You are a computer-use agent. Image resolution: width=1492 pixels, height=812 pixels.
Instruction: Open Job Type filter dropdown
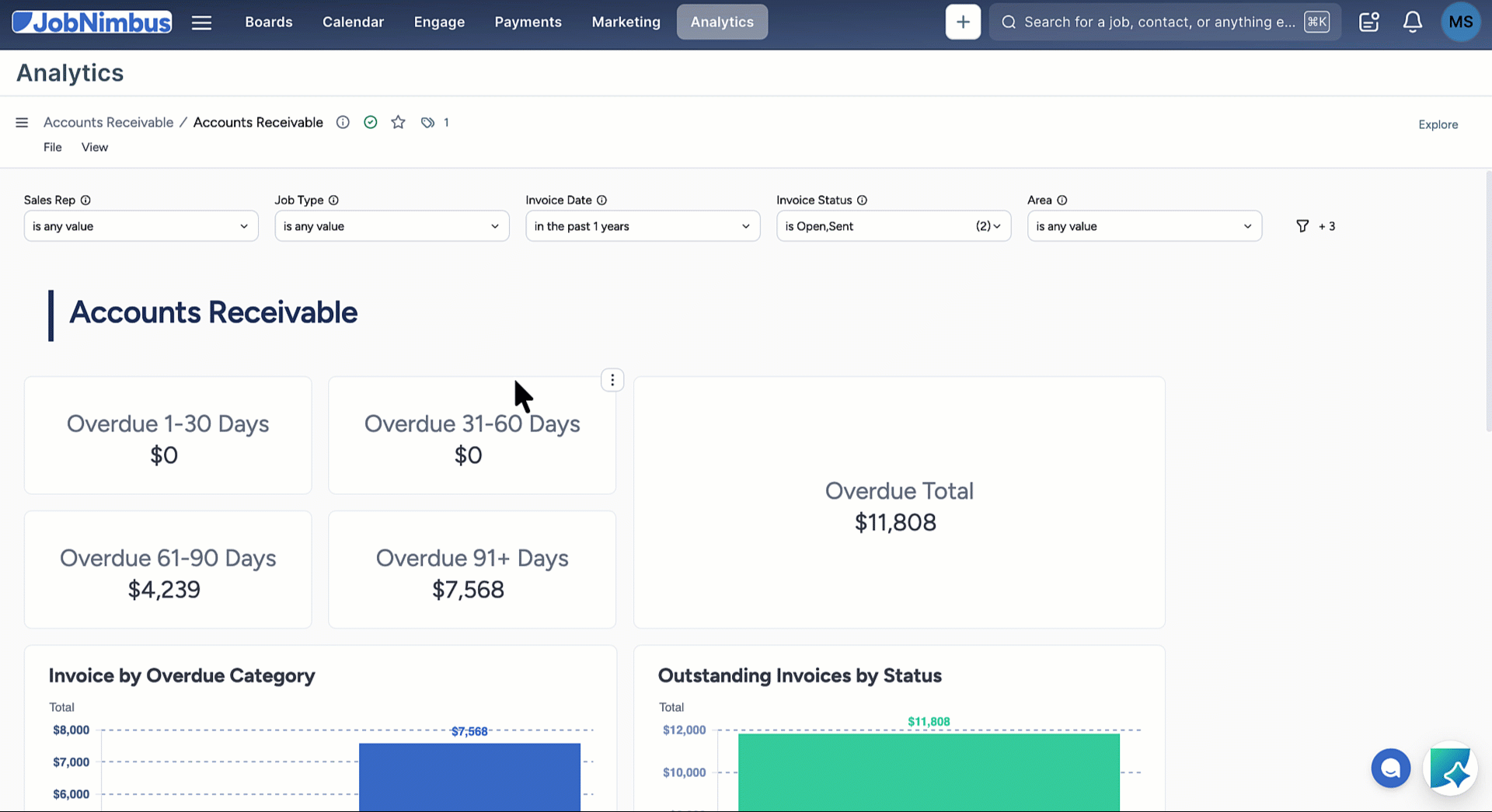coord(392,226)
